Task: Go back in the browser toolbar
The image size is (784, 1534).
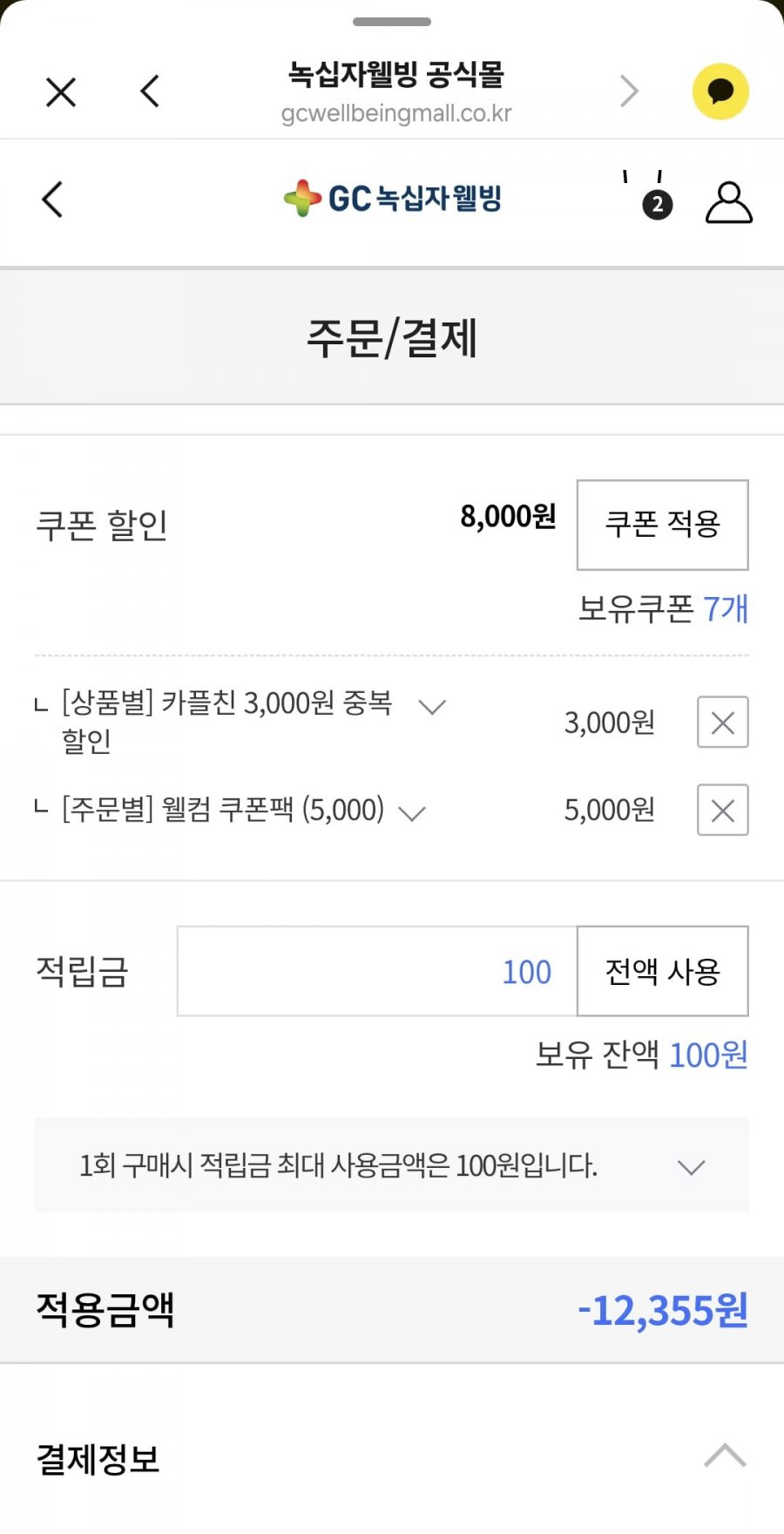Action: click(x=151, y=91)
